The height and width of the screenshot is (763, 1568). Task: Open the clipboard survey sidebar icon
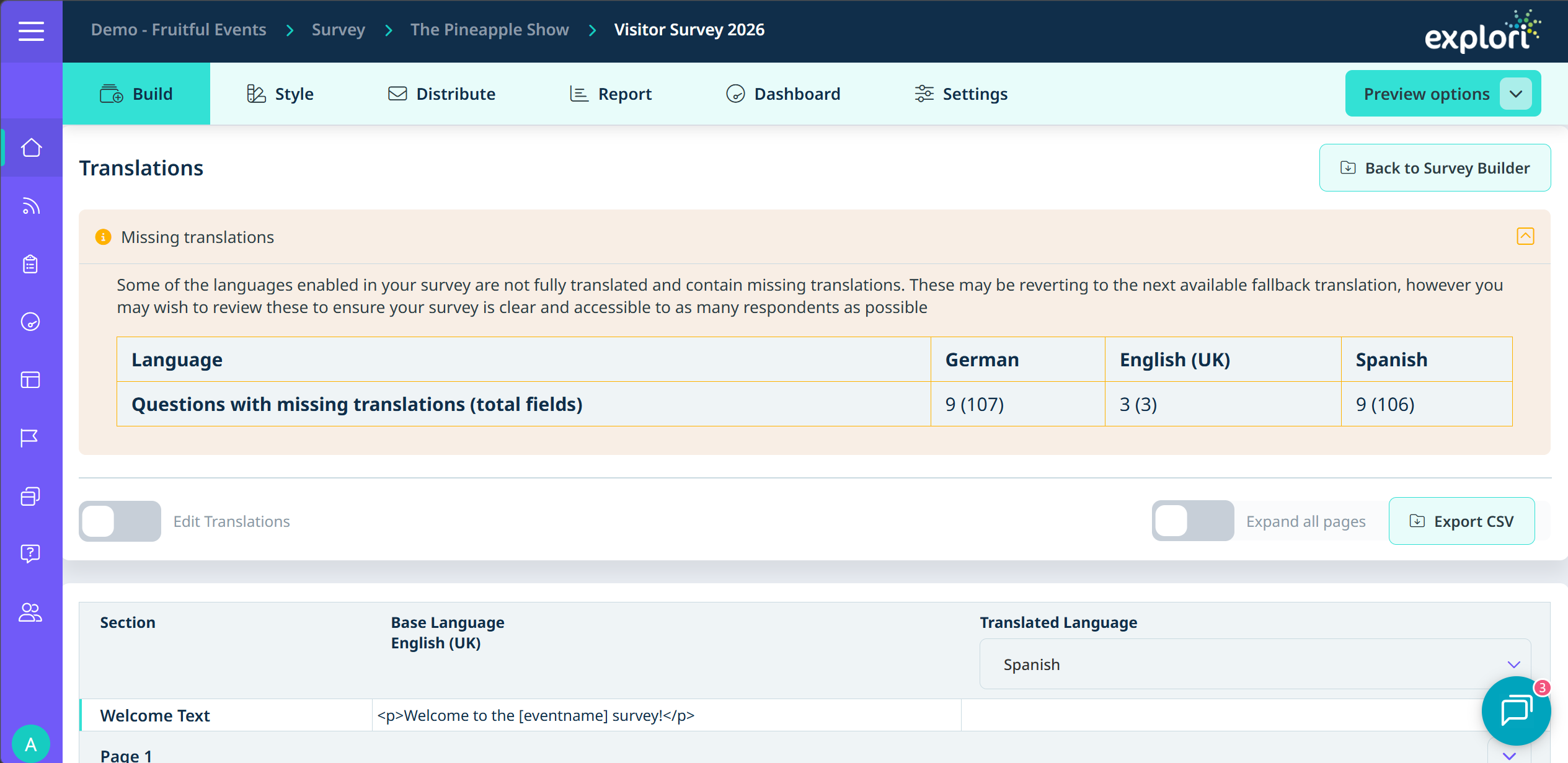(30, 264)
